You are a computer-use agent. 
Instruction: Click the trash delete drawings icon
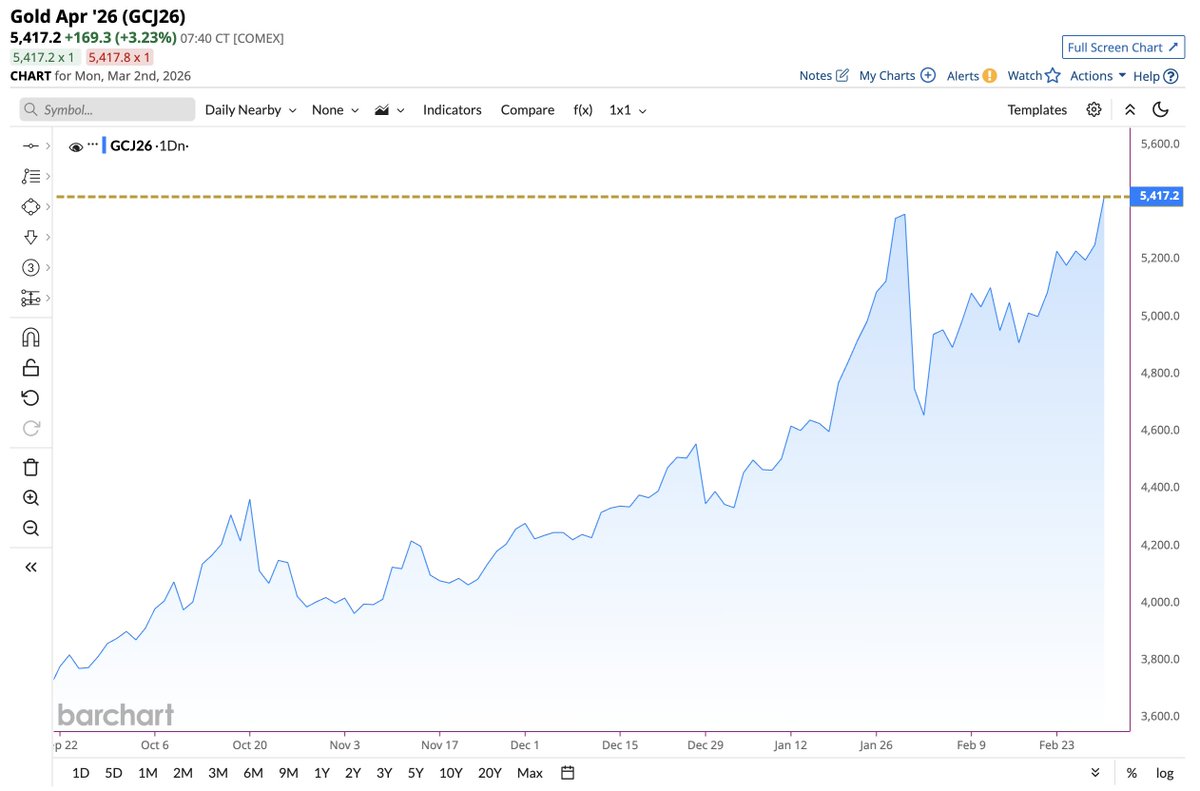coord(30,467)
